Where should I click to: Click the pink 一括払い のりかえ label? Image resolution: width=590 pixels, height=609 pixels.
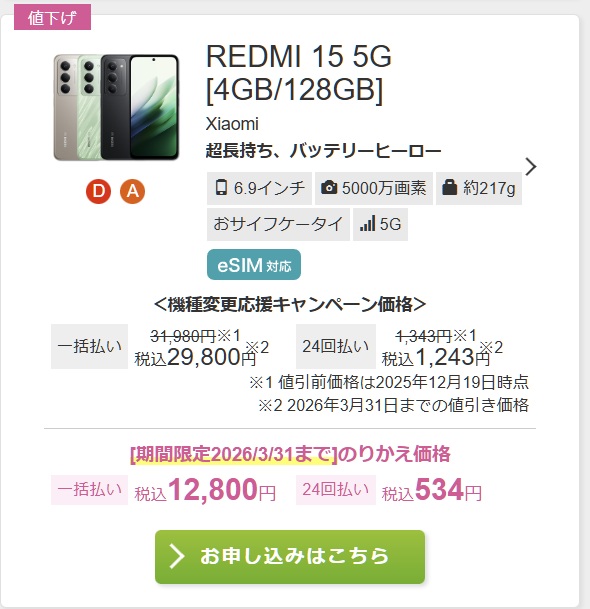[x=89, y=489]
